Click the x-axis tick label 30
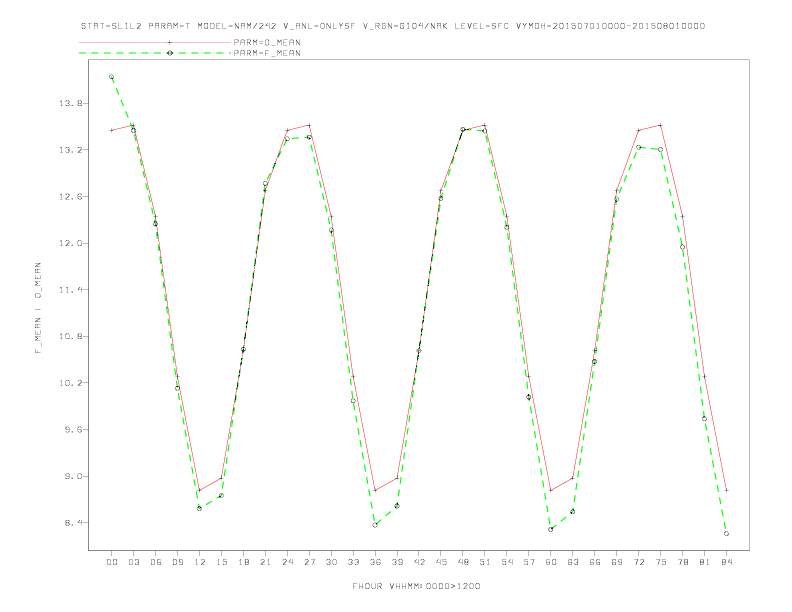 tap(331, 562)
